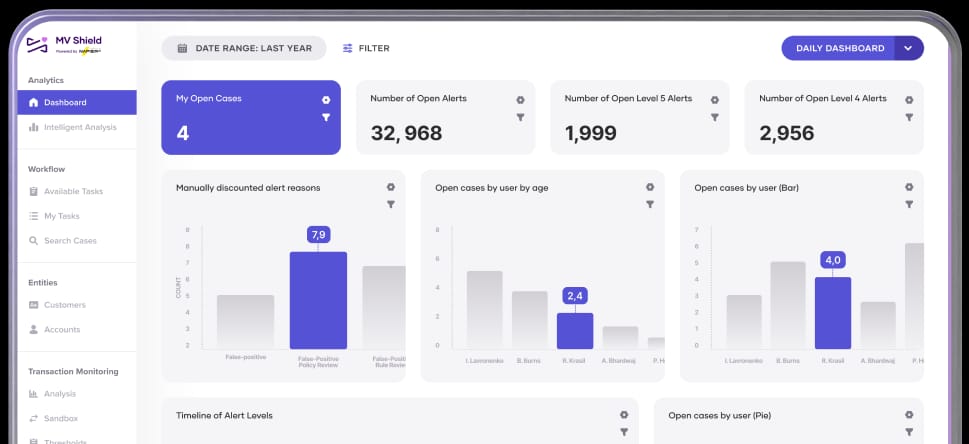Click gear icon on Timeline of Alert Levels

624,415
